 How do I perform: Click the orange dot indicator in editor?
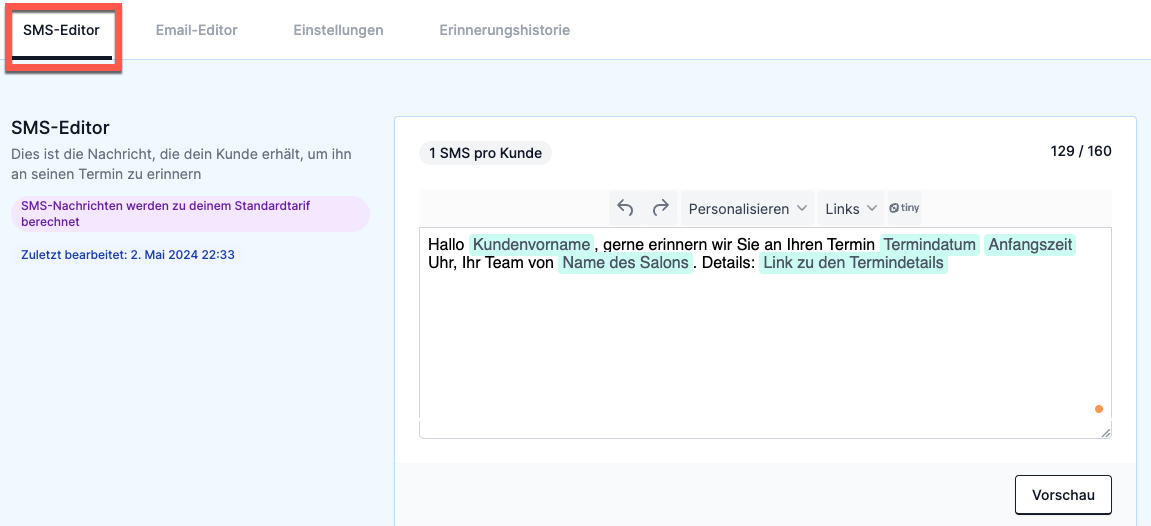[1099, 409]
